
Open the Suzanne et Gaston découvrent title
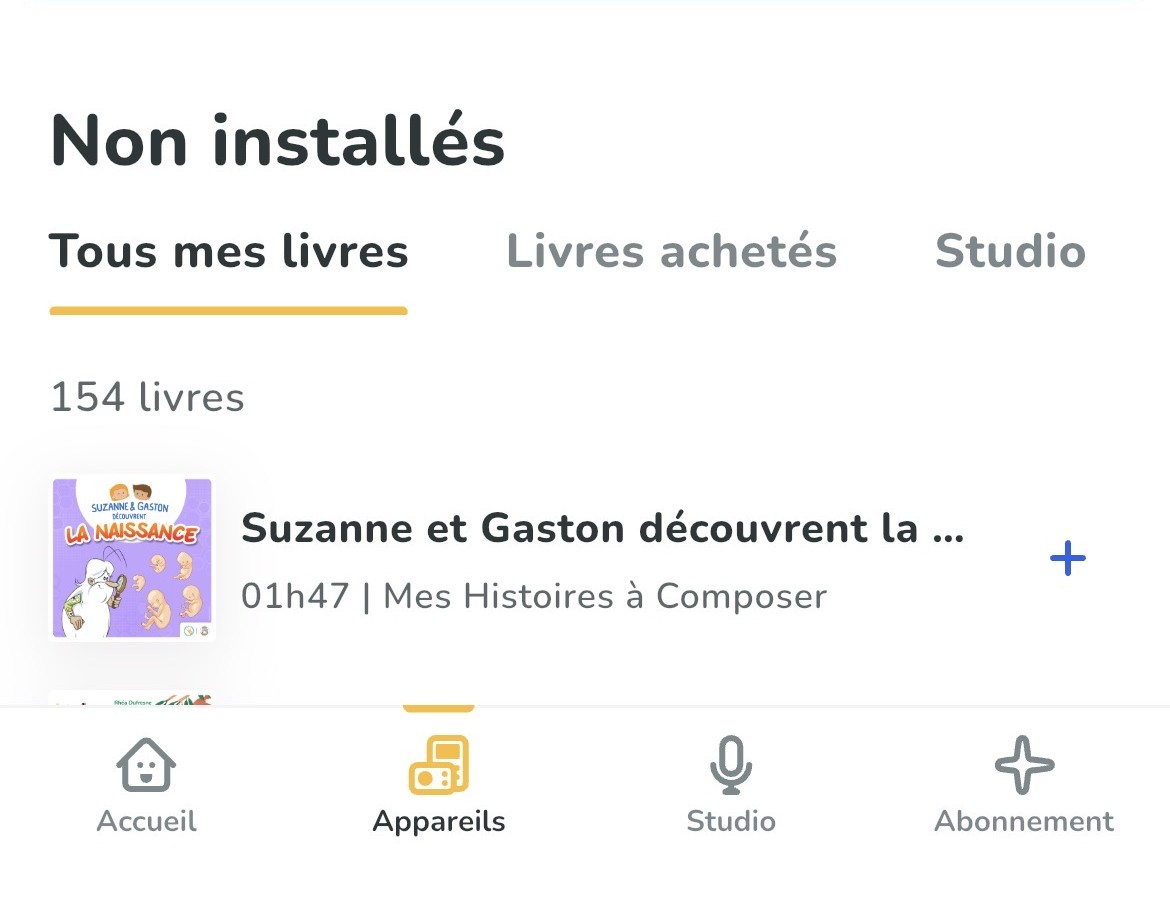point(603,529)
